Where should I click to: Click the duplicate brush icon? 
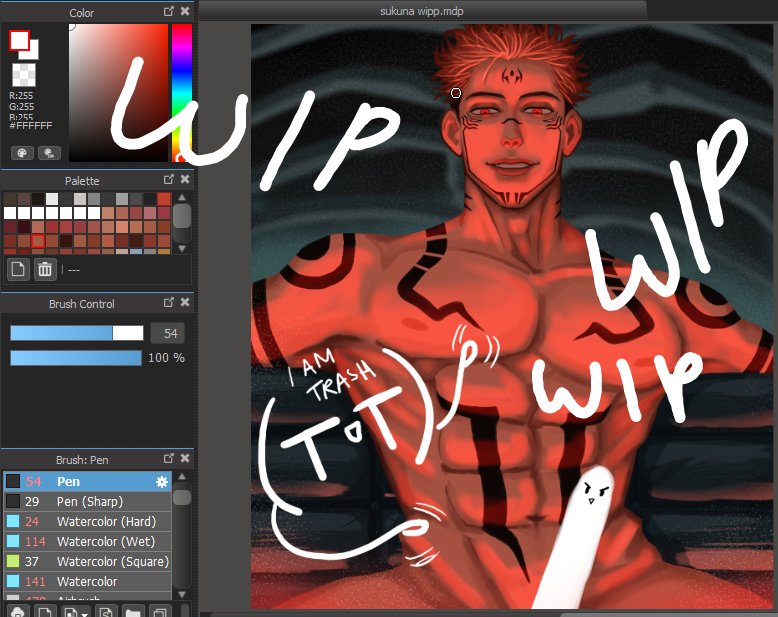click(160, 611)
